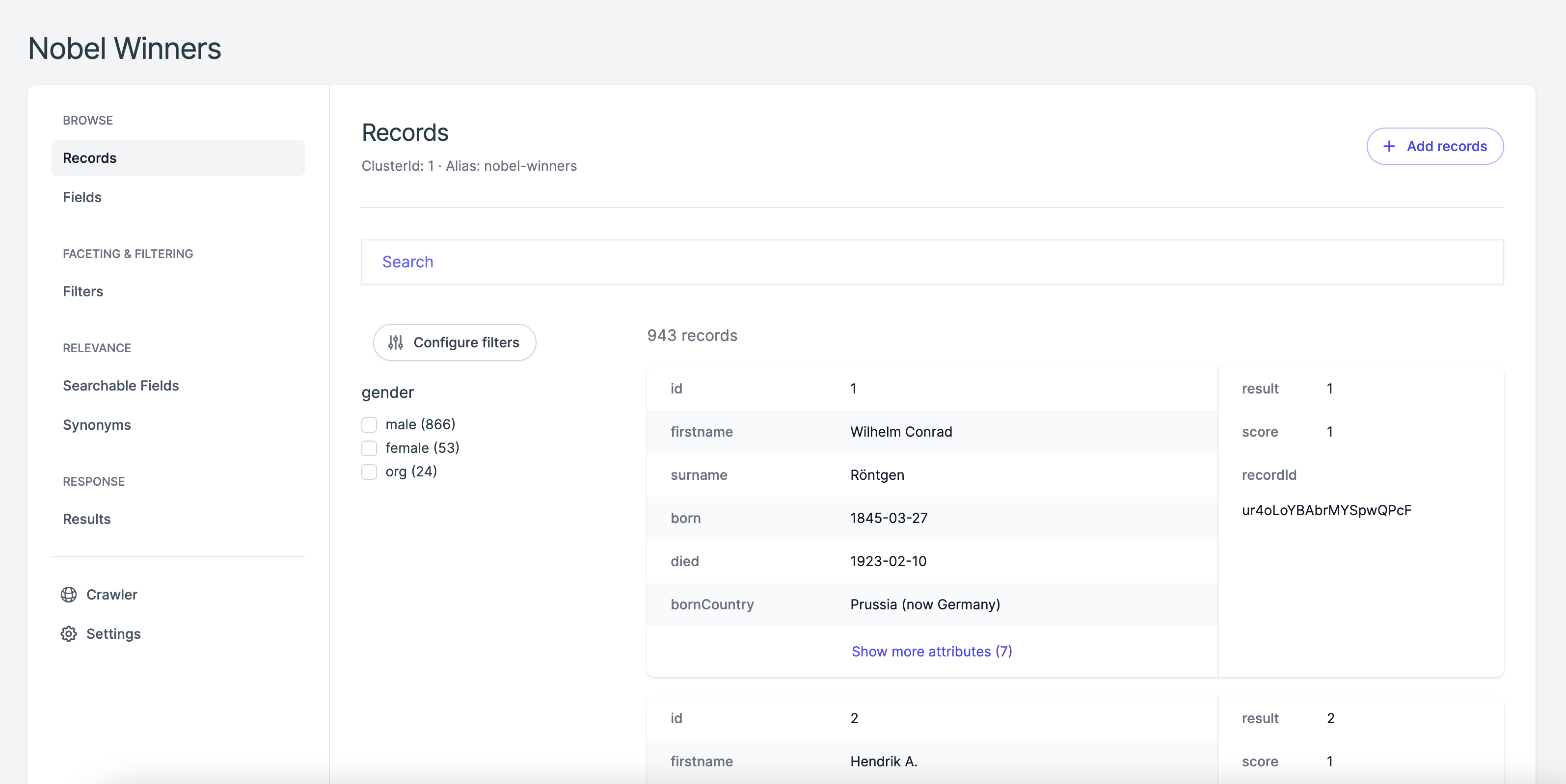The width and height of the screenshot is (1566, 784).
Task: Enable the female (53) filter
Action: click(x=369, y=448)
